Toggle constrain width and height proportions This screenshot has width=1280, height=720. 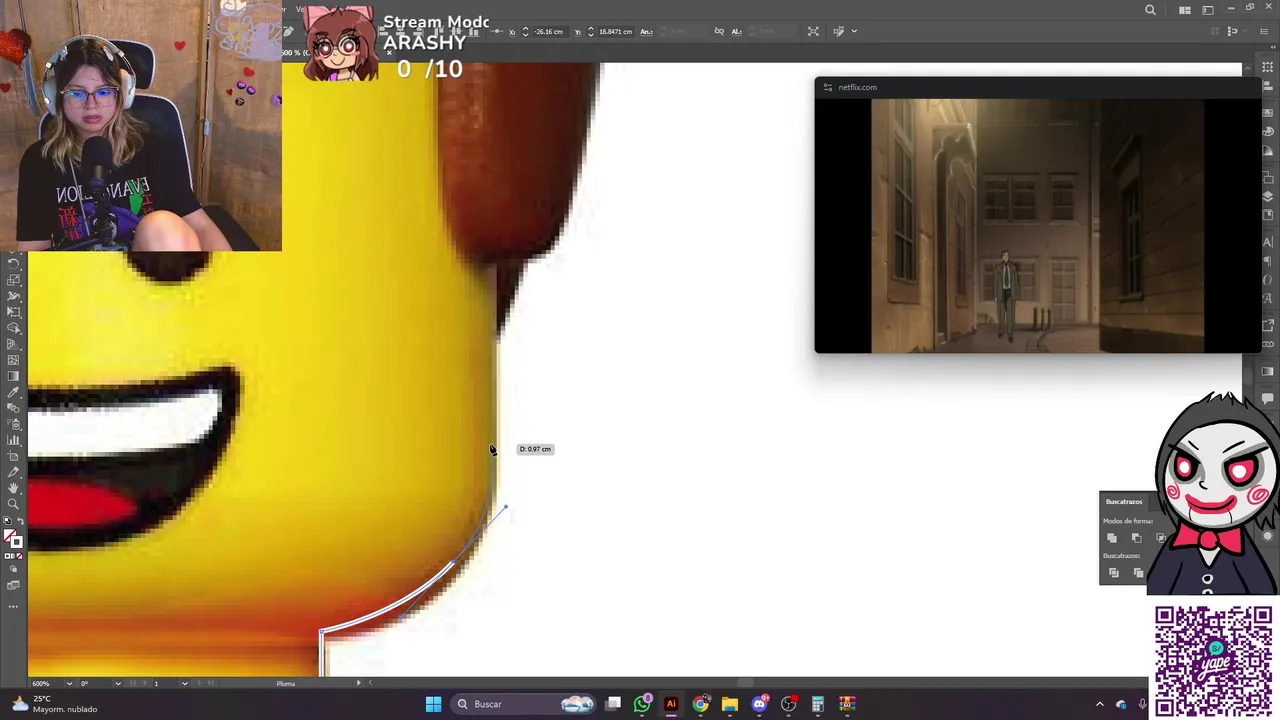[719, 31]
